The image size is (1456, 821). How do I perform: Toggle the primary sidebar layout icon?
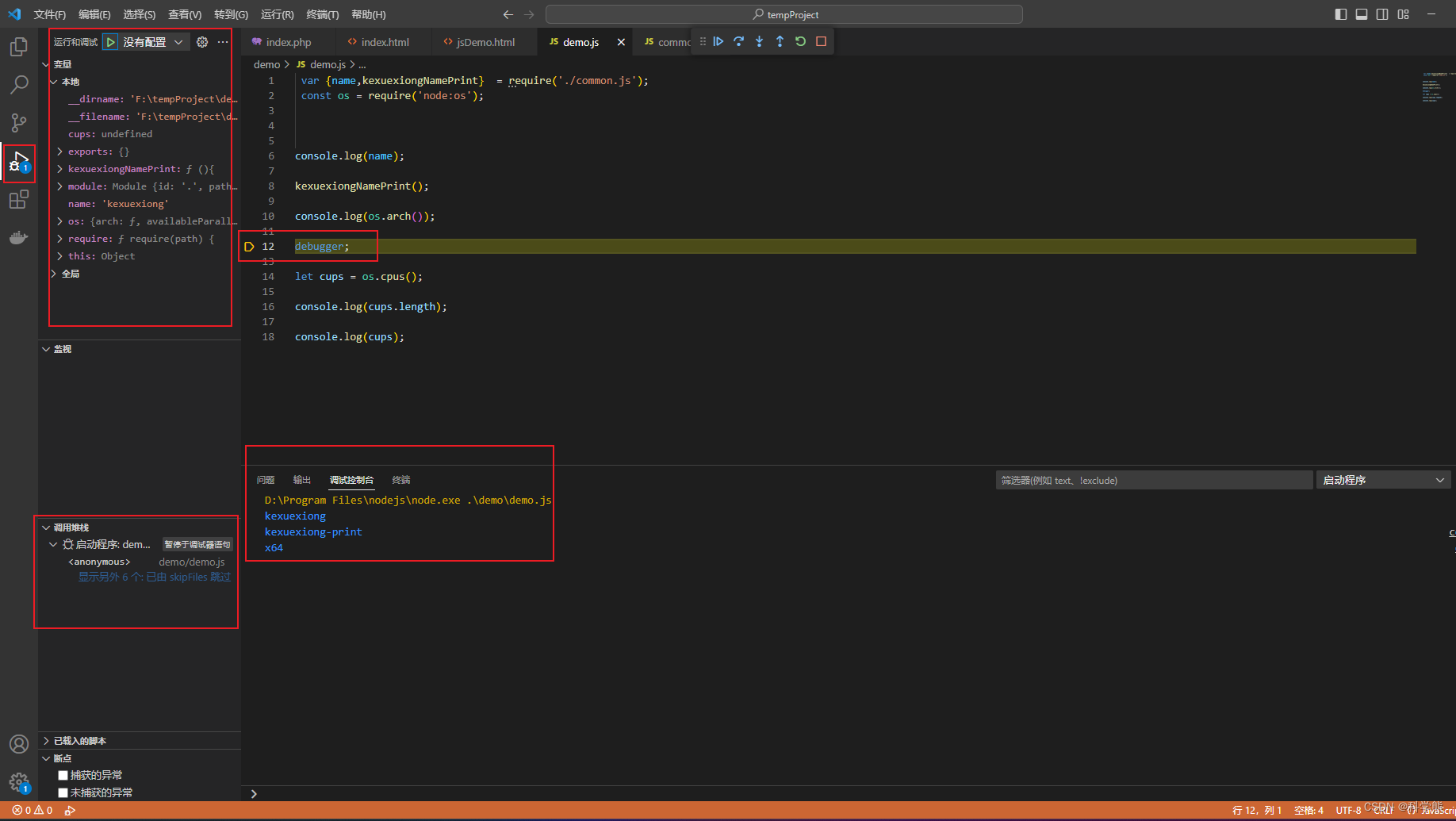(x=1341, y=14)
